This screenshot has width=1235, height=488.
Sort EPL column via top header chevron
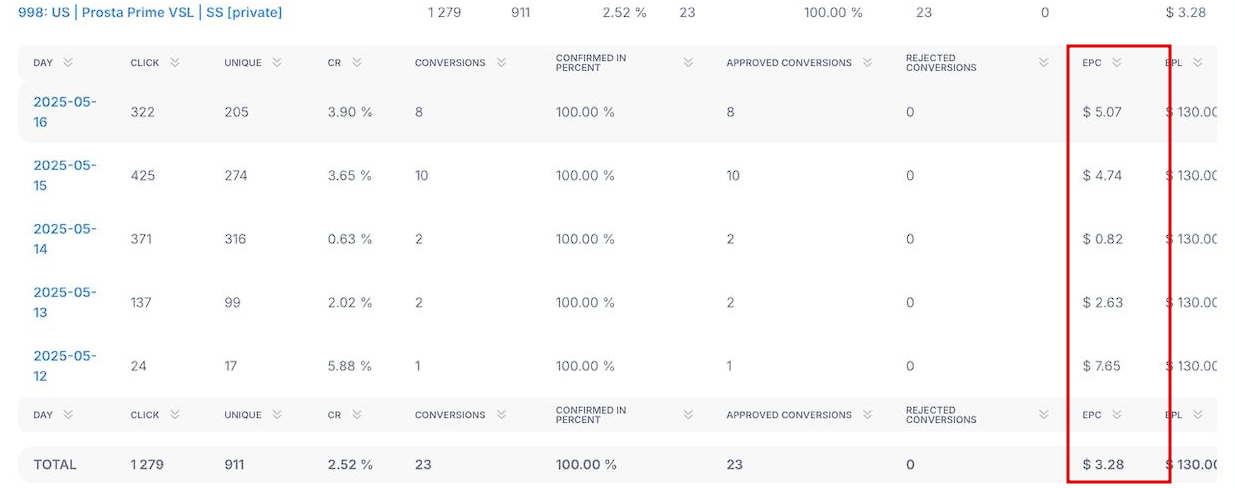(1198, 63)
